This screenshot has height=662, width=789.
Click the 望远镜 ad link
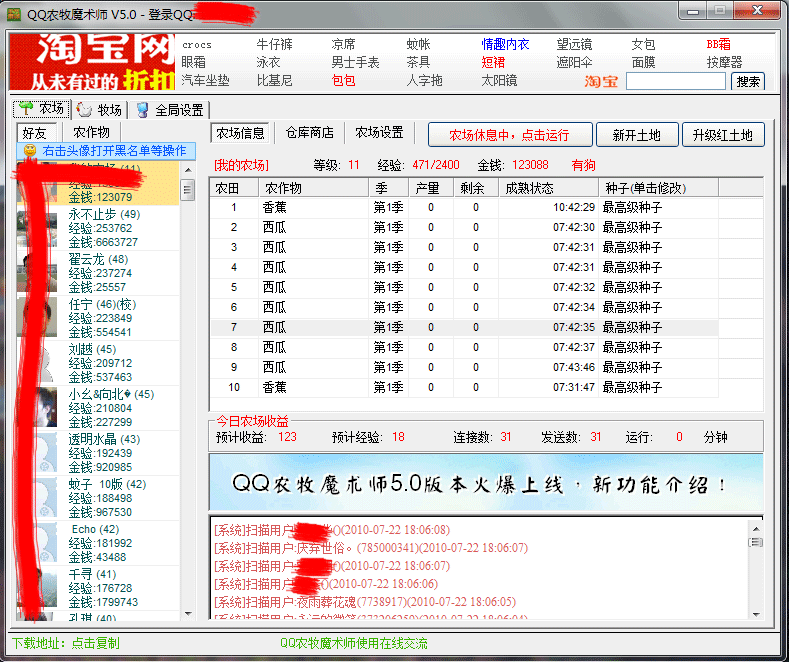coord(574,44)
